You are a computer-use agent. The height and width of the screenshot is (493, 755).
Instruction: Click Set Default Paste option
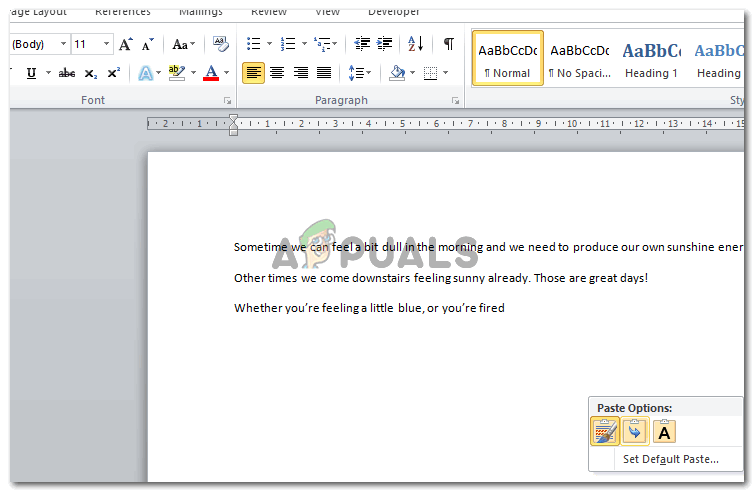coord(670,459)
